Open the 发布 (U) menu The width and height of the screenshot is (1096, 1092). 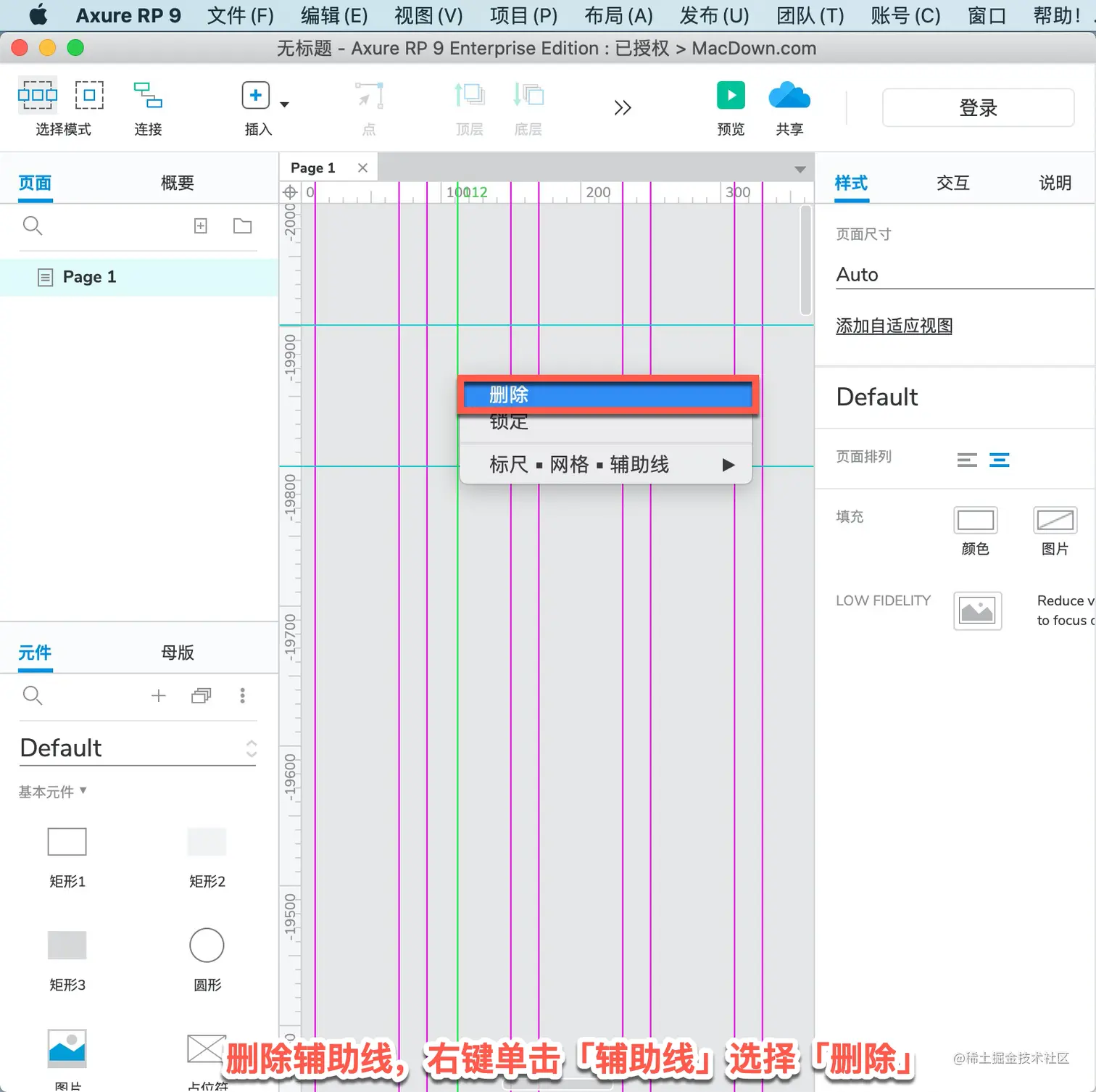[x=714, y=15]
